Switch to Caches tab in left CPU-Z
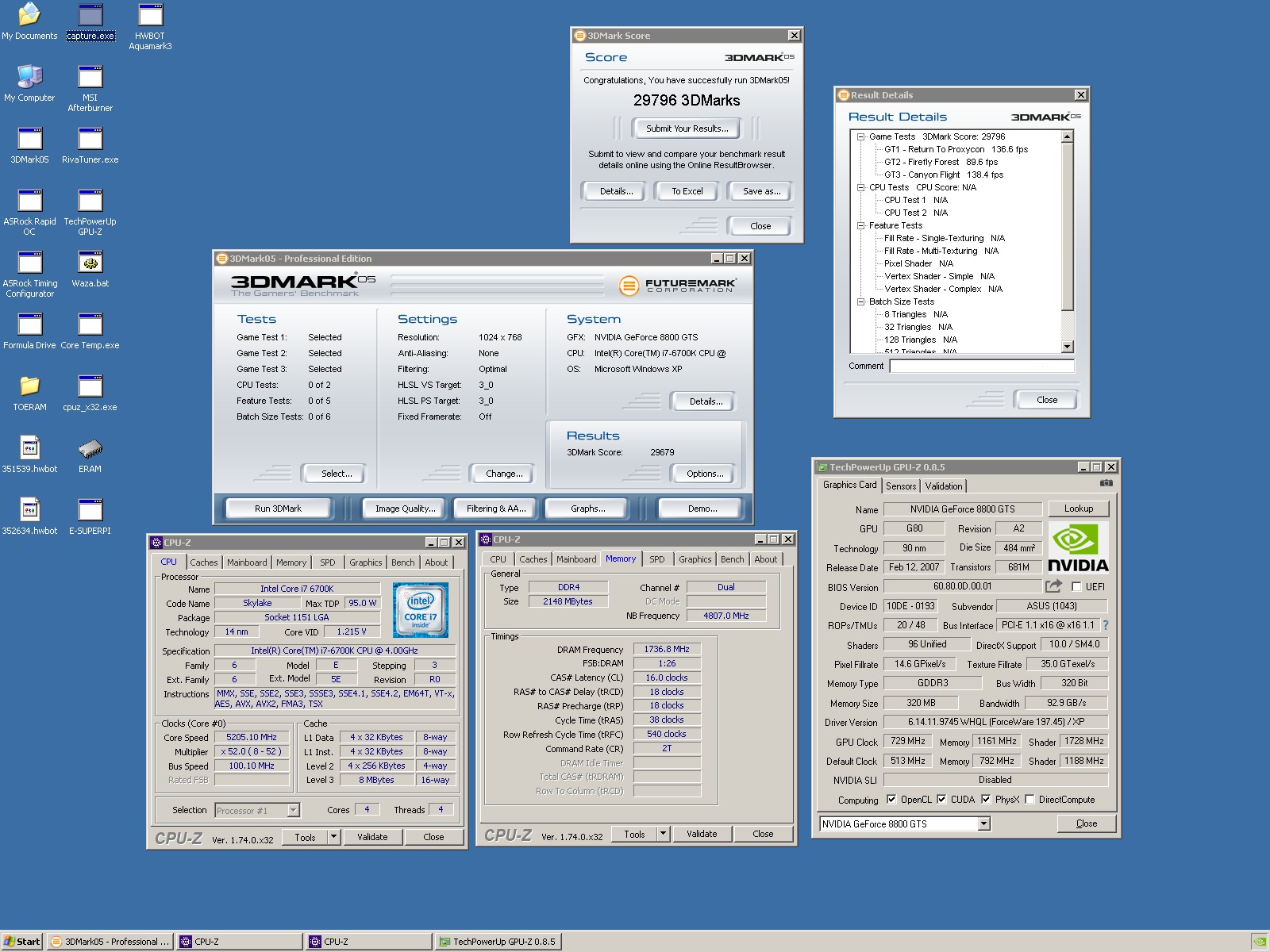 click(204, 562)
